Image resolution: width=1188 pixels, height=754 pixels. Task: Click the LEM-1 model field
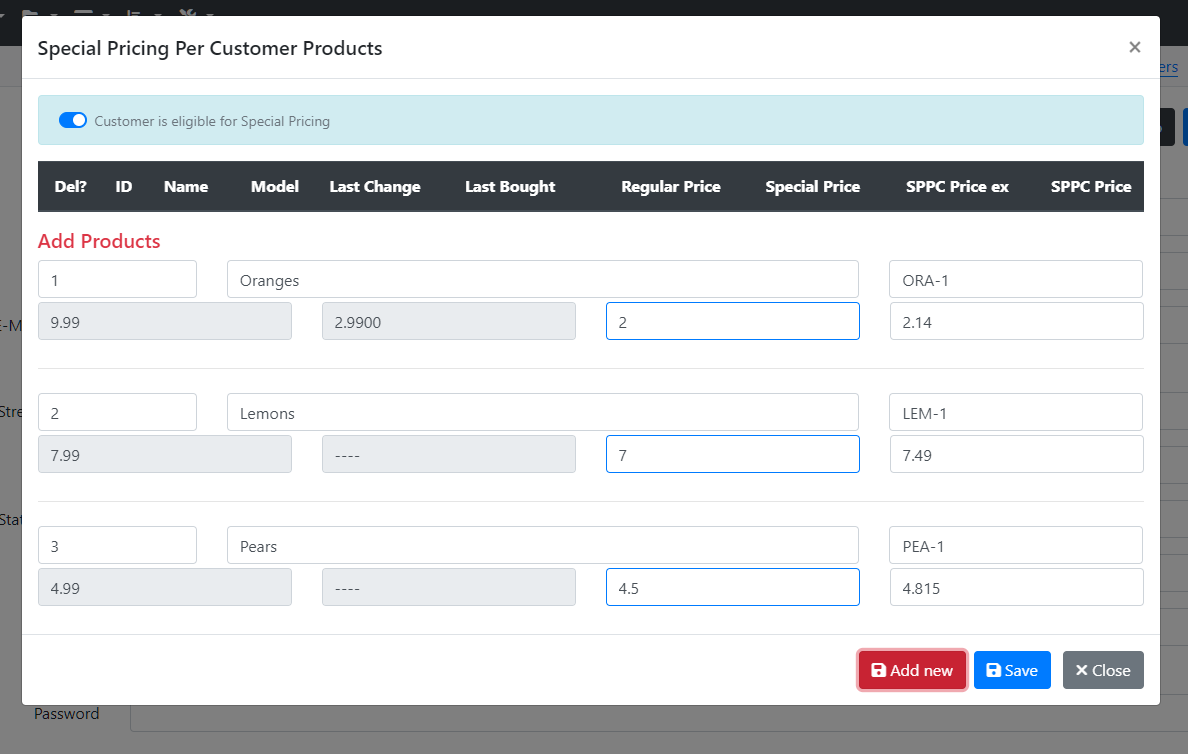point(1016,412)
